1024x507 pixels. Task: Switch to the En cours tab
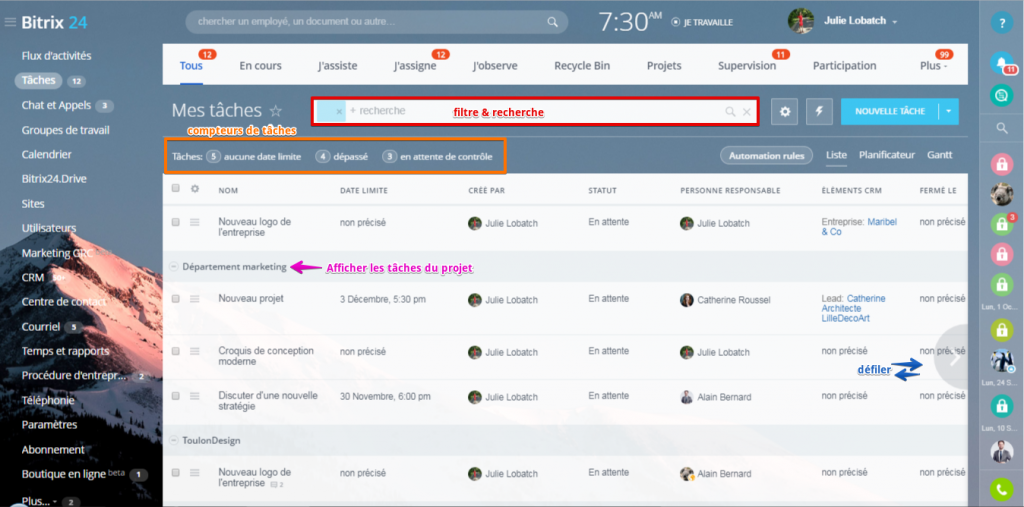(261, 65)
